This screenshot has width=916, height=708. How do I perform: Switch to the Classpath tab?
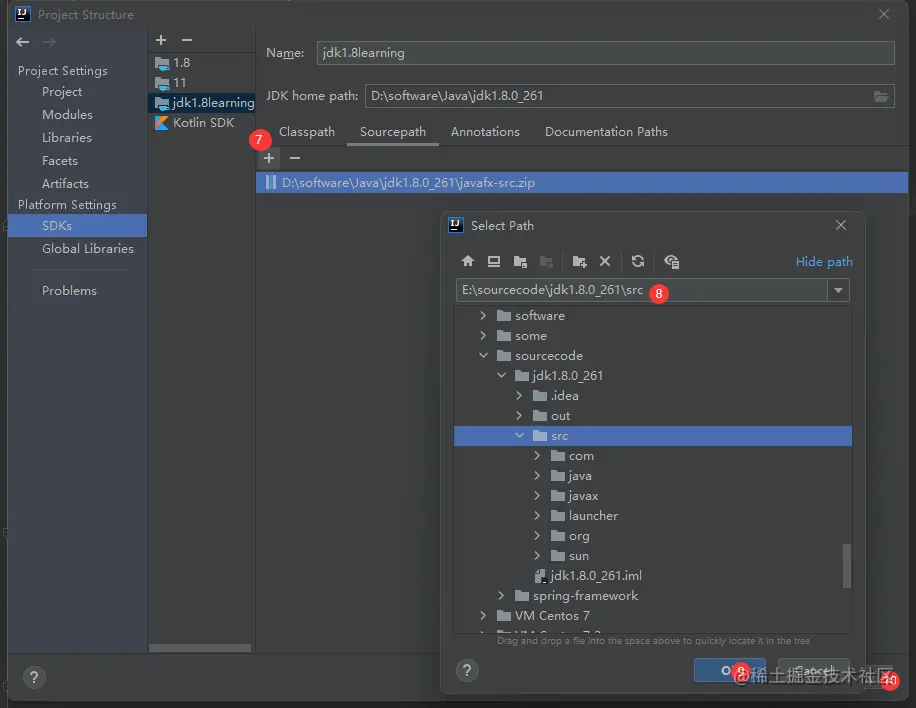pos(307,132)
